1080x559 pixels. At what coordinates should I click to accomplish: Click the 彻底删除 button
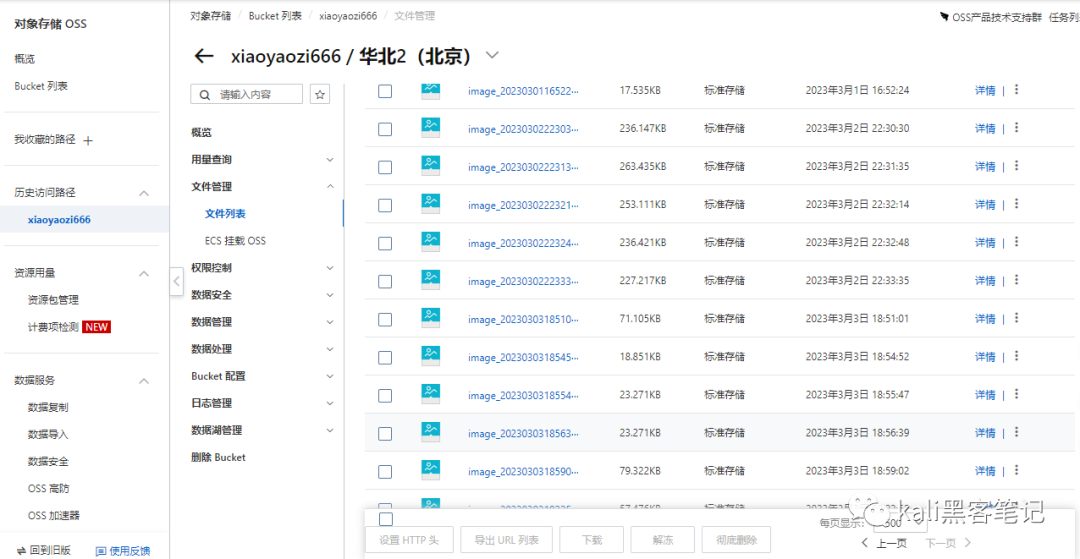coord(736,540)
